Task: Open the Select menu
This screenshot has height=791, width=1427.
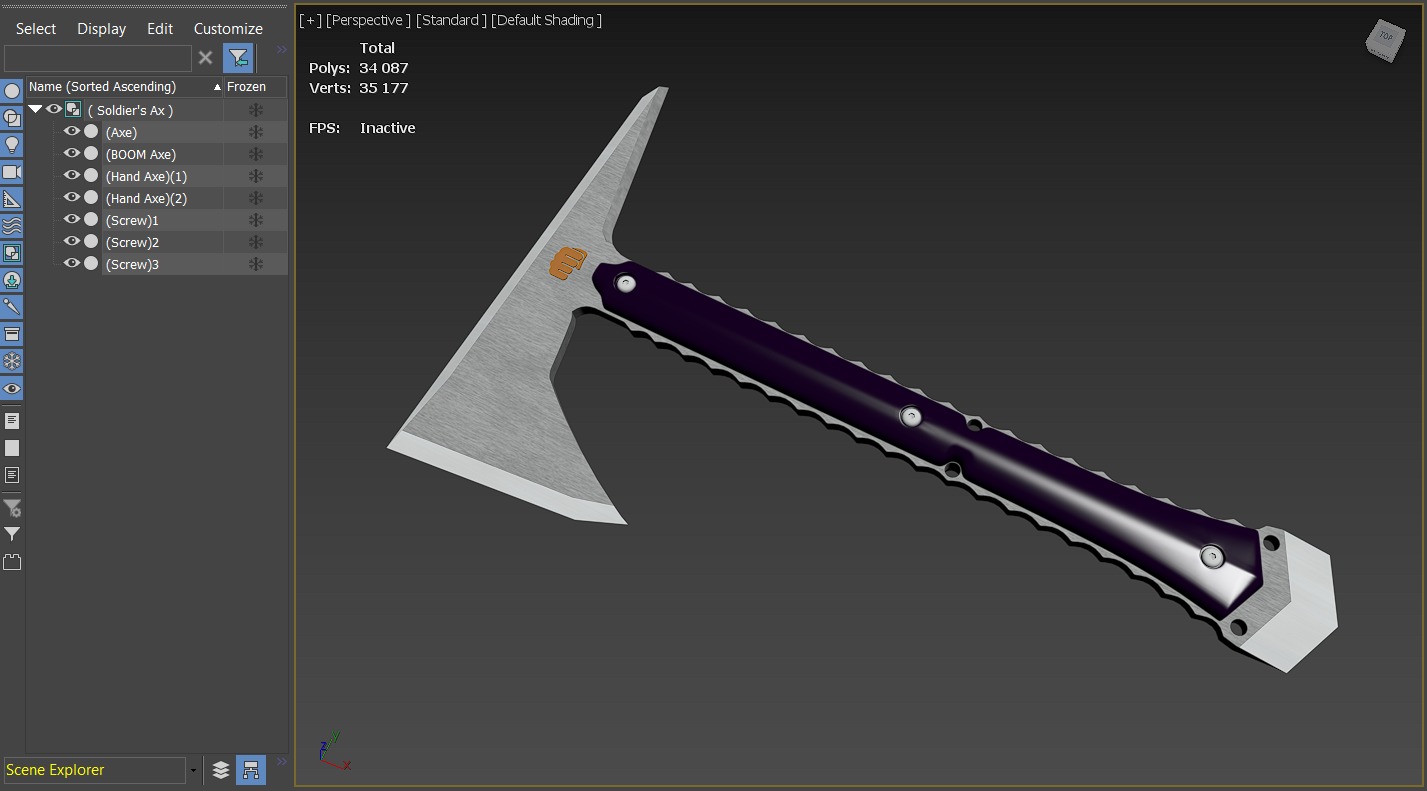Action: point(36,29)
